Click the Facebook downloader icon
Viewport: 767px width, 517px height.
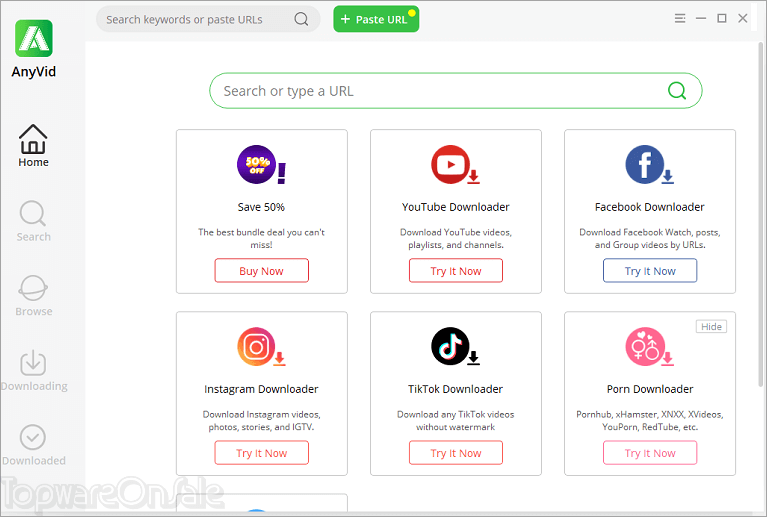649,164
